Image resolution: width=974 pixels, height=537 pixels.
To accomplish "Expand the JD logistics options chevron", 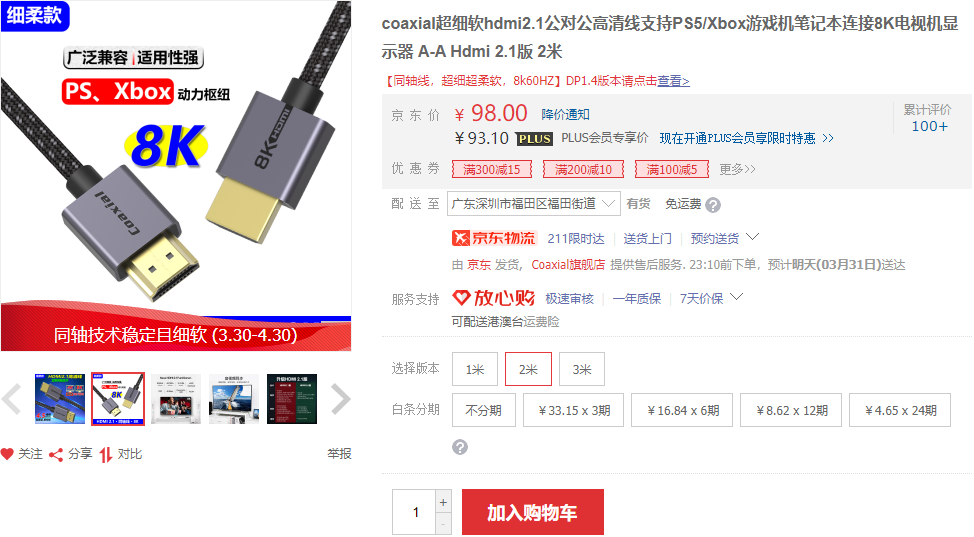I will pyautogui.click(x=752, y=237).
